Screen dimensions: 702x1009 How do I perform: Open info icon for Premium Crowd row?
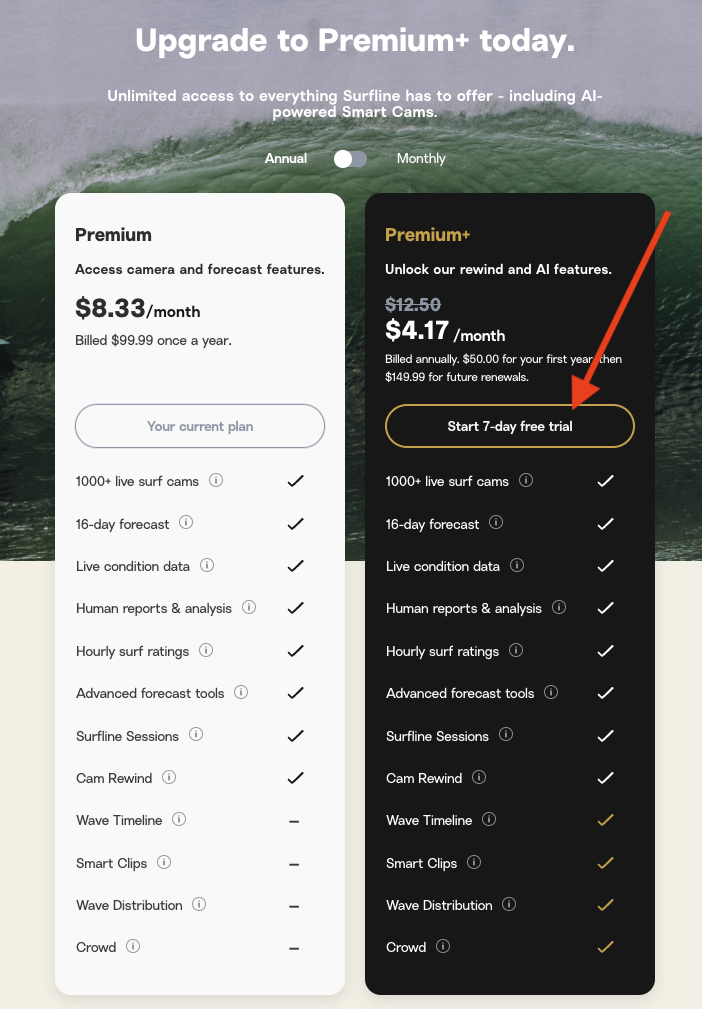pos(133,946)
